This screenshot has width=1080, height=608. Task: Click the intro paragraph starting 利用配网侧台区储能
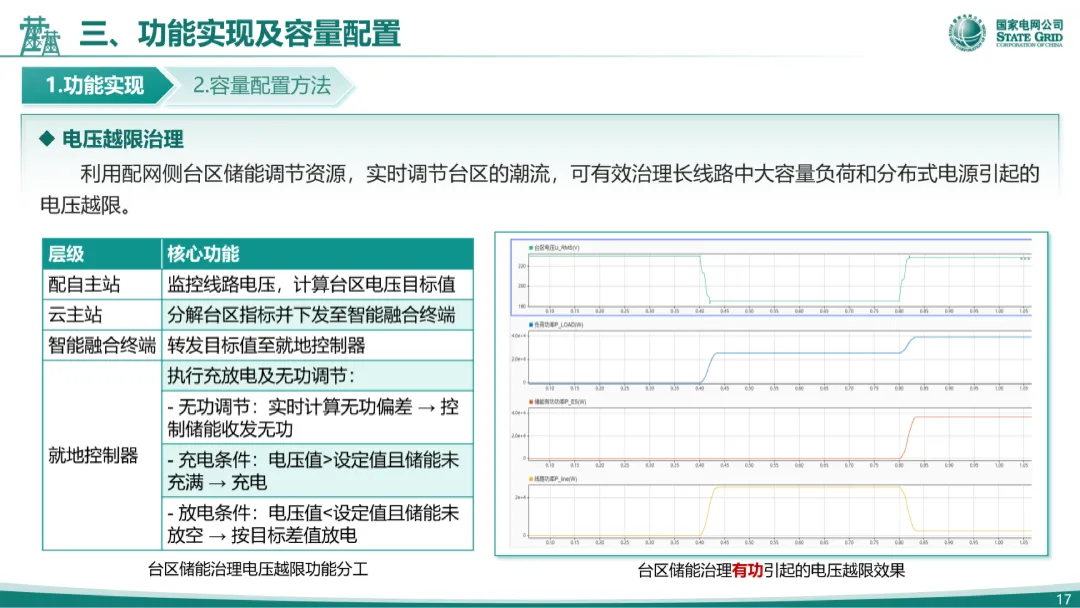tap(539, 189)
